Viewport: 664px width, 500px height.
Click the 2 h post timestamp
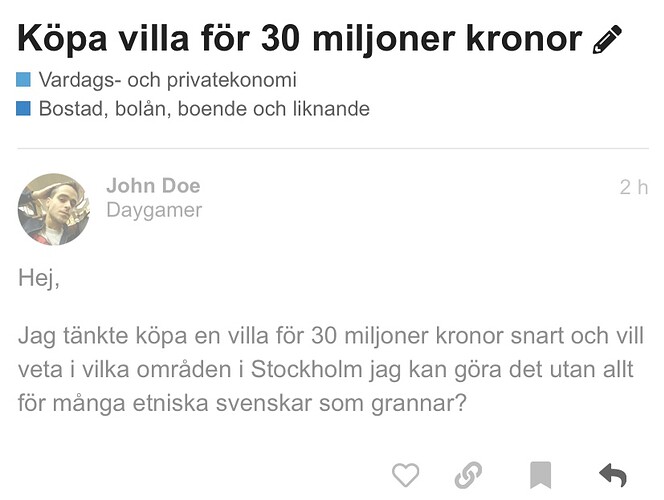point(633,187)
